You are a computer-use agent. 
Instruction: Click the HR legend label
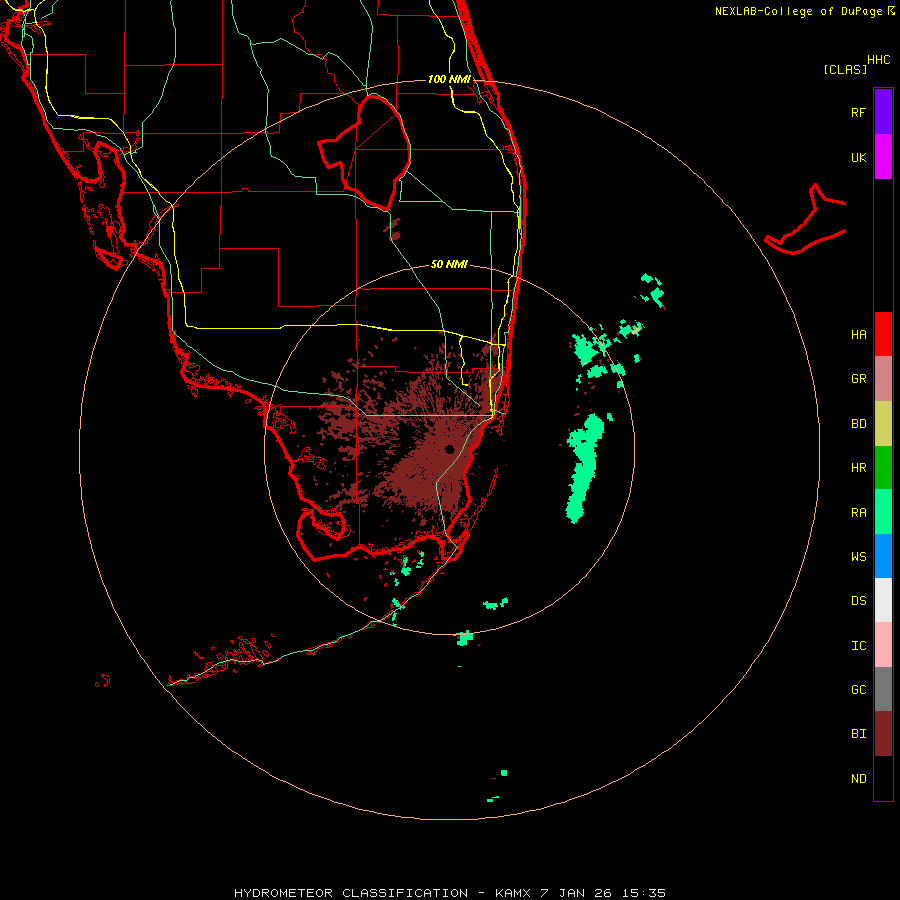[x=858, y=468]
